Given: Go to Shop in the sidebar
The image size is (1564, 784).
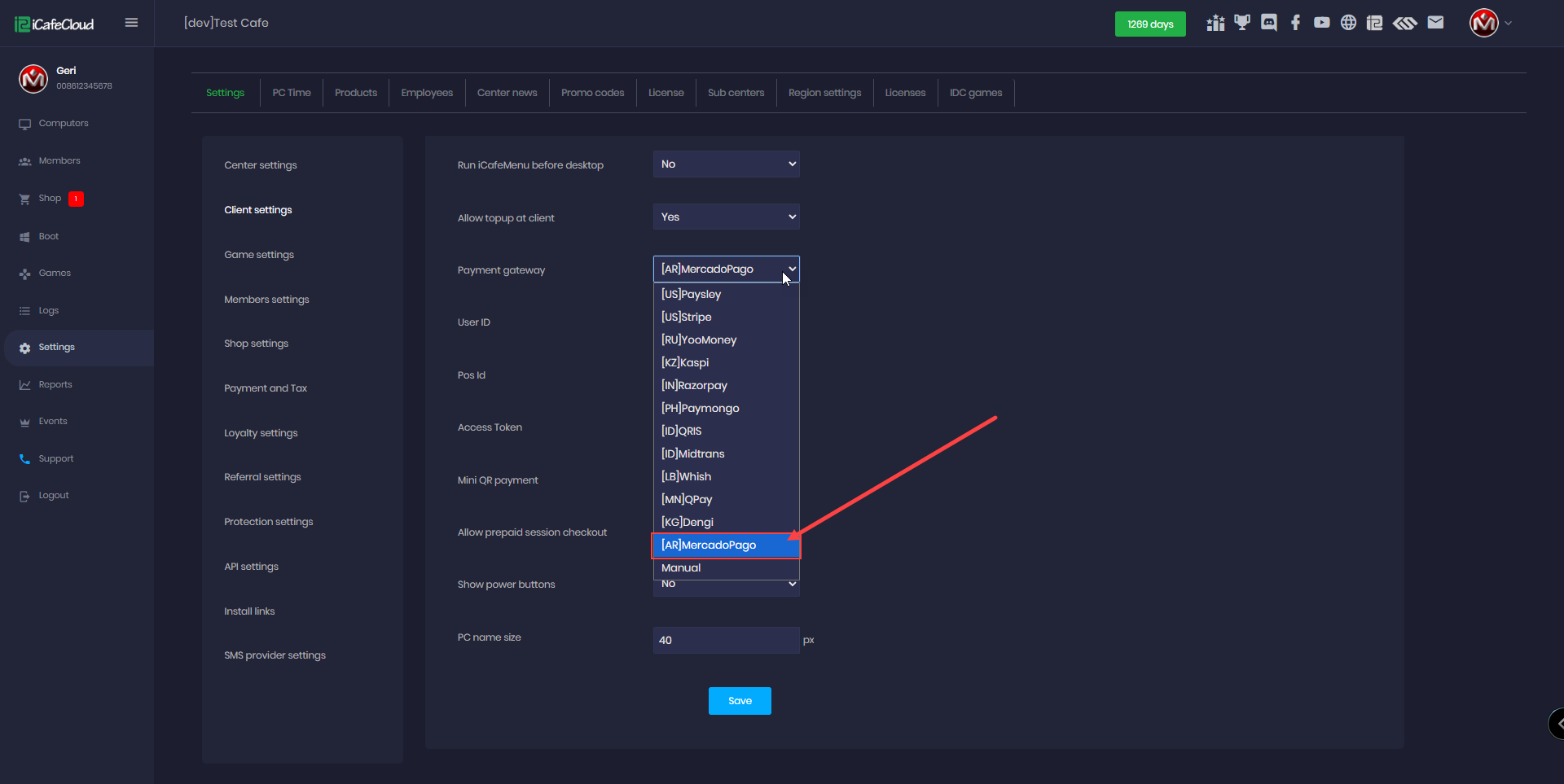Looking at the screenshot, I should tap(50, 199).
